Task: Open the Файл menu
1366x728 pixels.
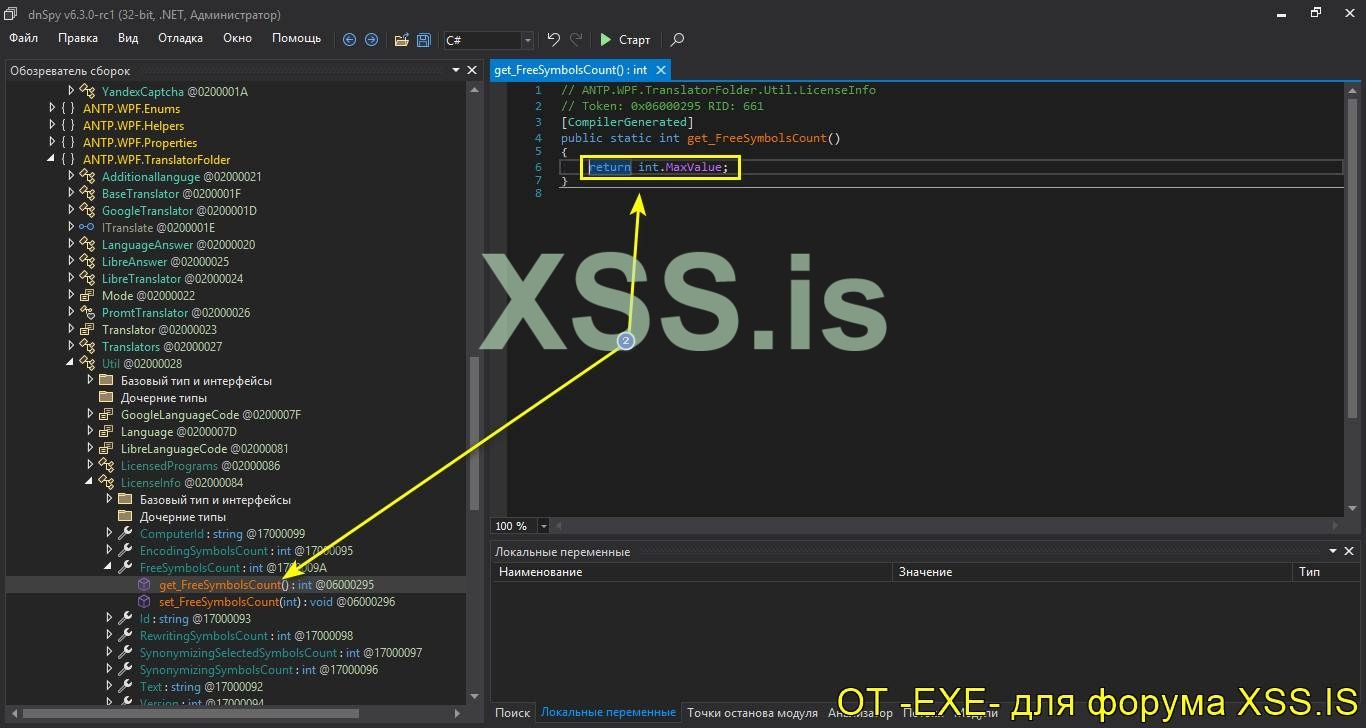Action: click(24, 38)
